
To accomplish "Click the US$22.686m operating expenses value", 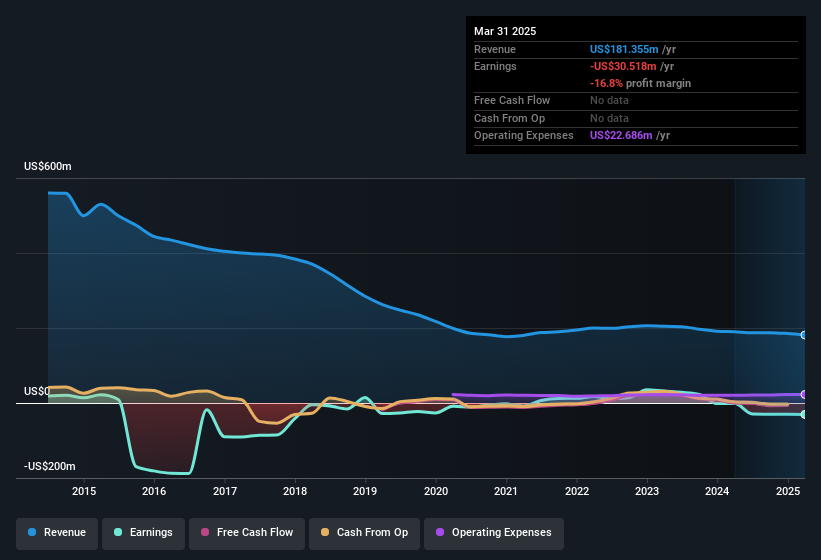I will pyautogui.click(x=621, y=136).
